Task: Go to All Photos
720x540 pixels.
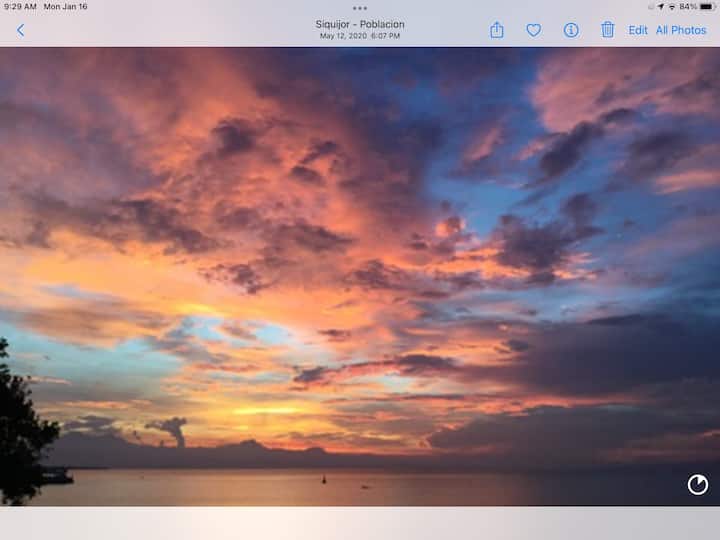Action: [681, 30]
